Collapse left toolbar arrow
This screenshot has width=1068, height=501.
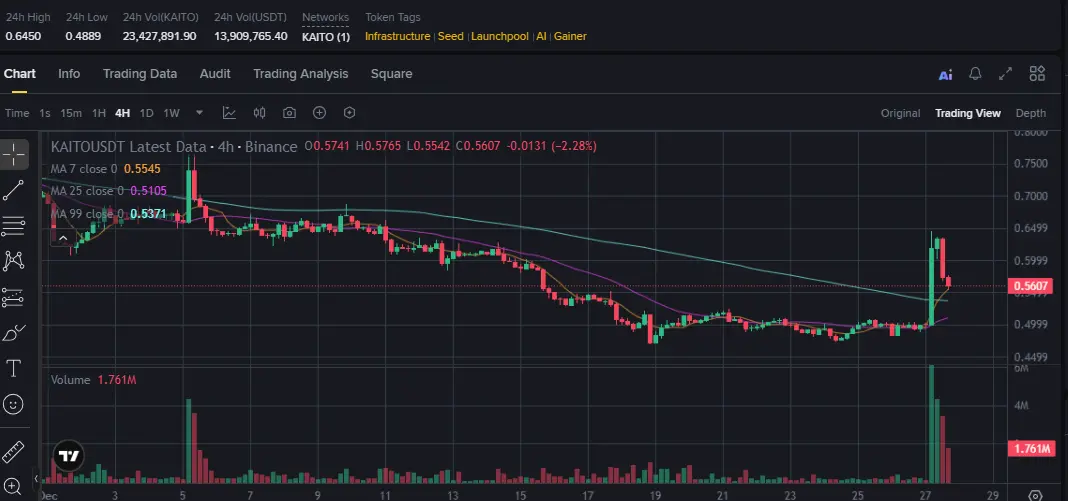35,479
